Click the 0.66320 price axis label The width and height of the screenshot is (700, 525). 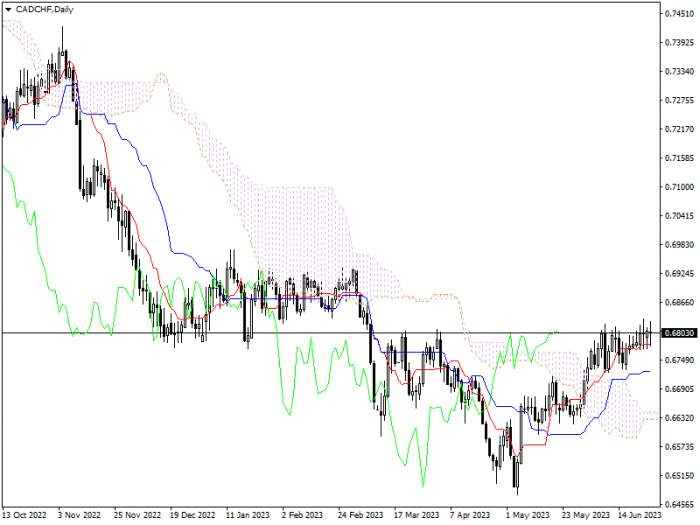point(679,418)
